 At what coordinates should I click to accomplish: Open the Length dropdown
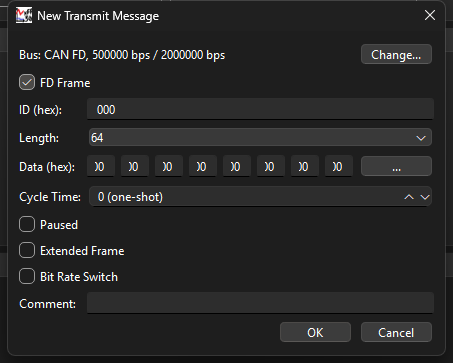pos(260,137)
